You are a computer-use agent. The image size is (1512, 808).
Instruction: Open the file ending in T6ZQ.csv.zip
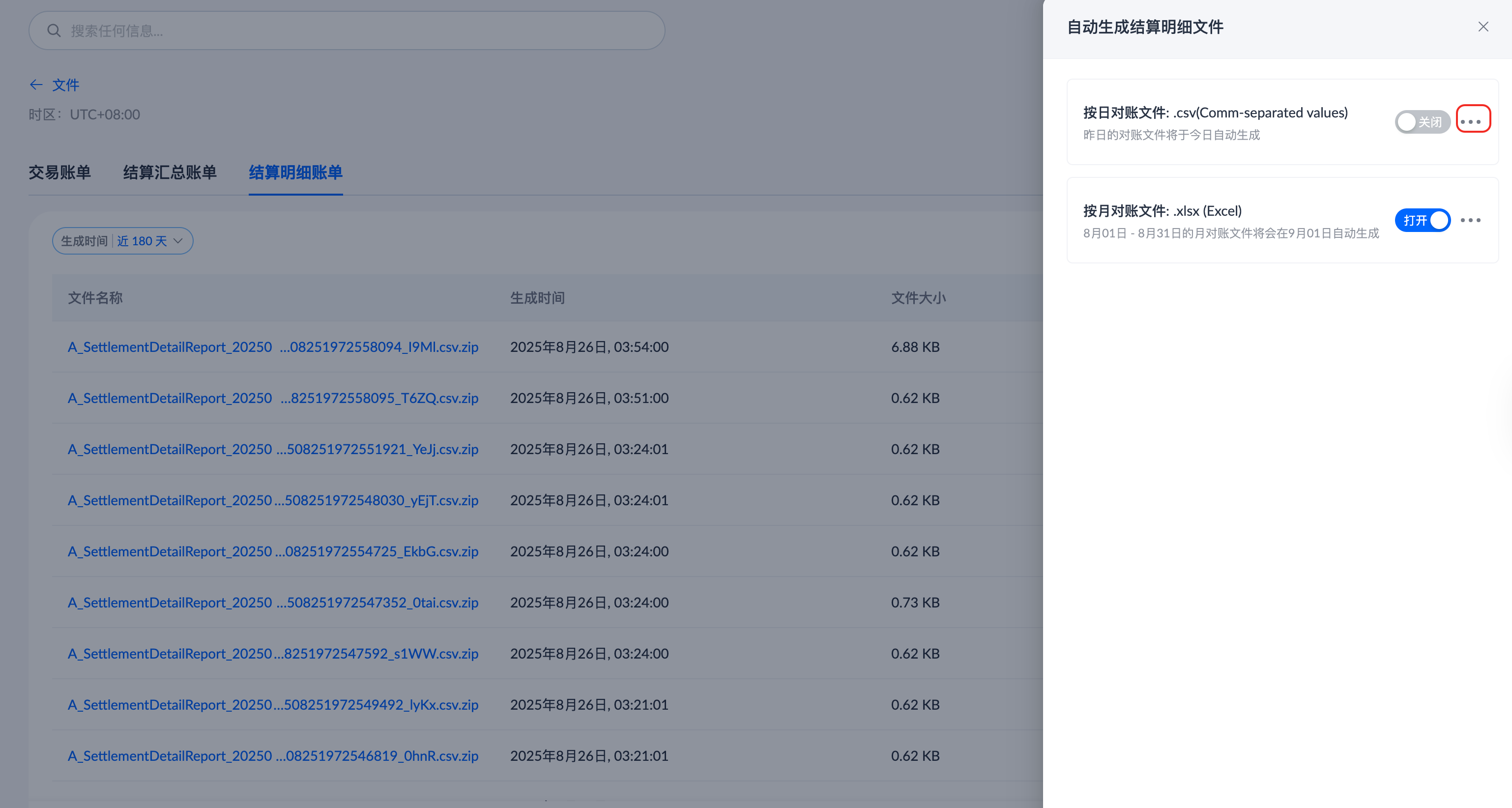273,398
